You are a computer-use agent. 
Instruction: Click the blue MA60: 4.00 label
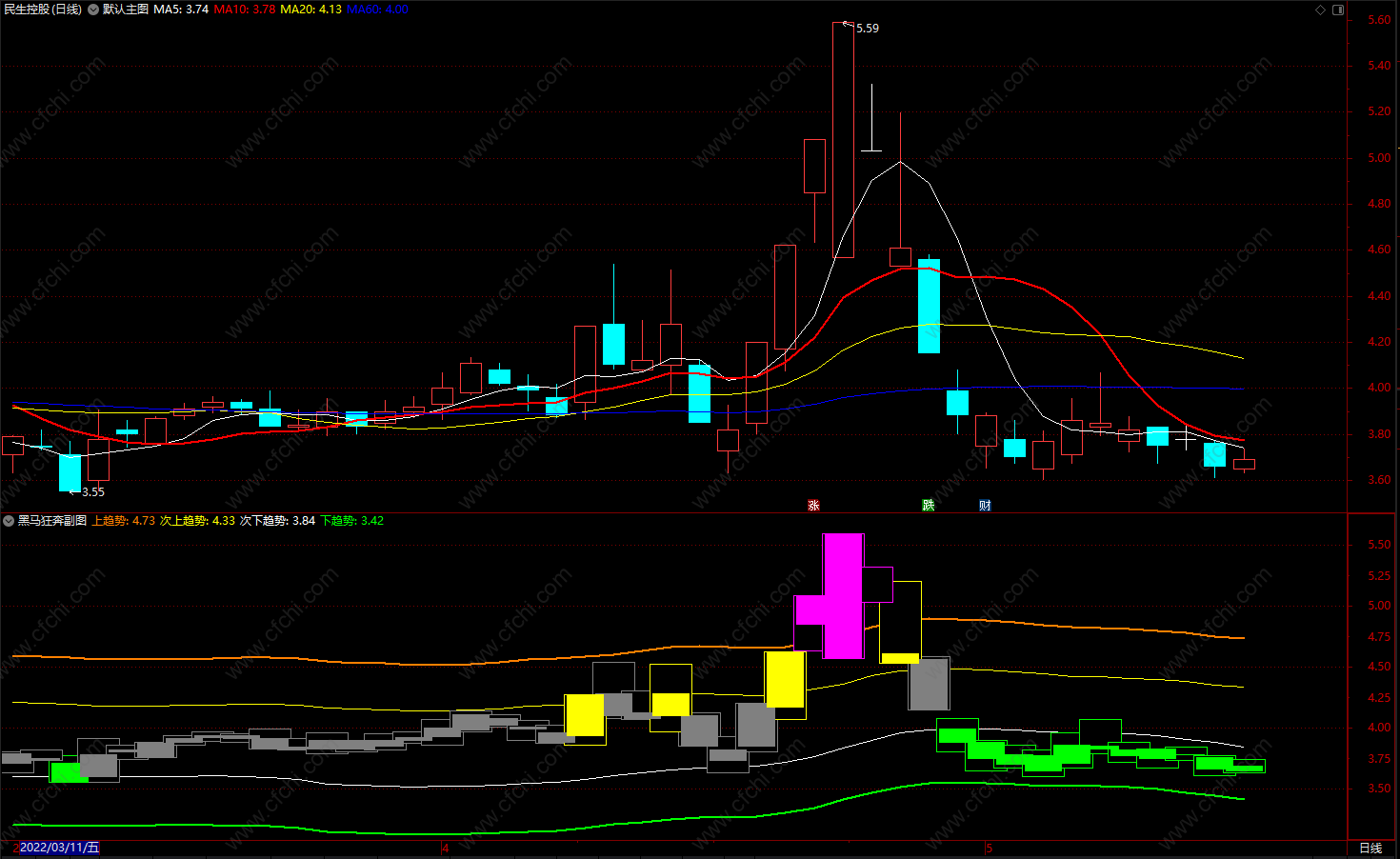click(x=377, y=10)
